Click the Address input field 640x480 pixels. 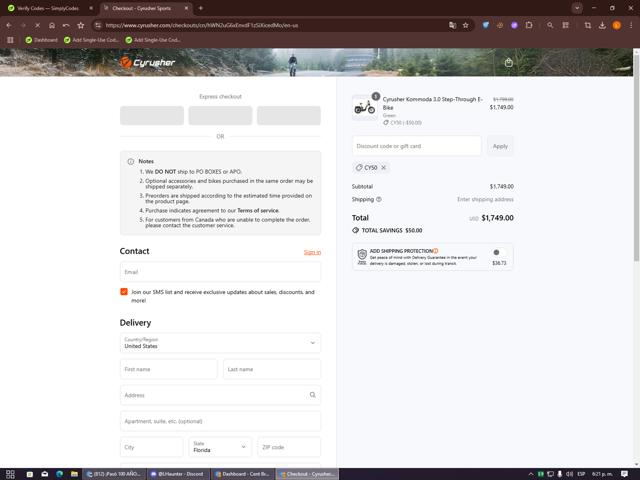[220, 395]
